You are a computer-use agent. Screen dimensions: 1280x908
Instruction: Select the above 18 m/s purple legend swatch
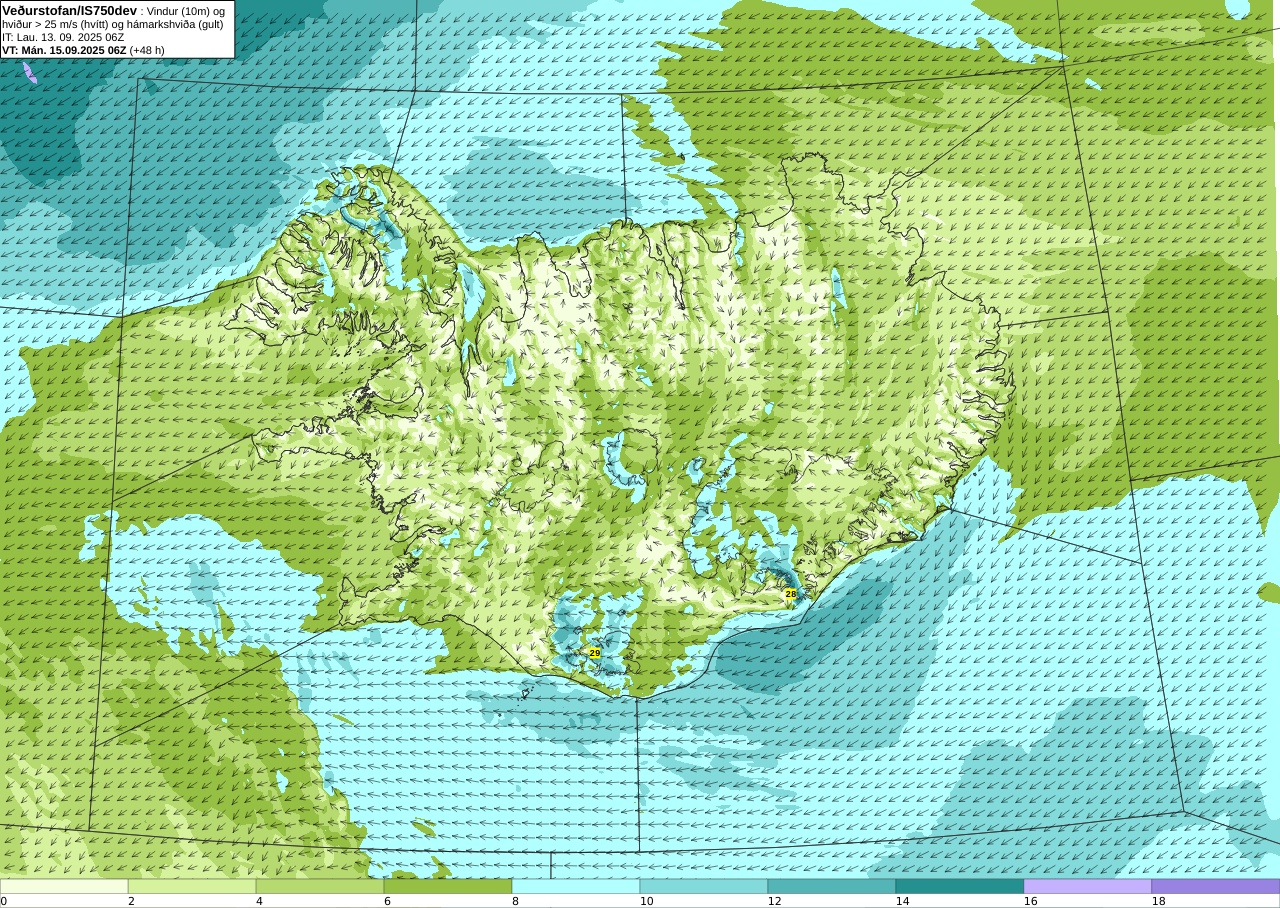pos(1216,886)
